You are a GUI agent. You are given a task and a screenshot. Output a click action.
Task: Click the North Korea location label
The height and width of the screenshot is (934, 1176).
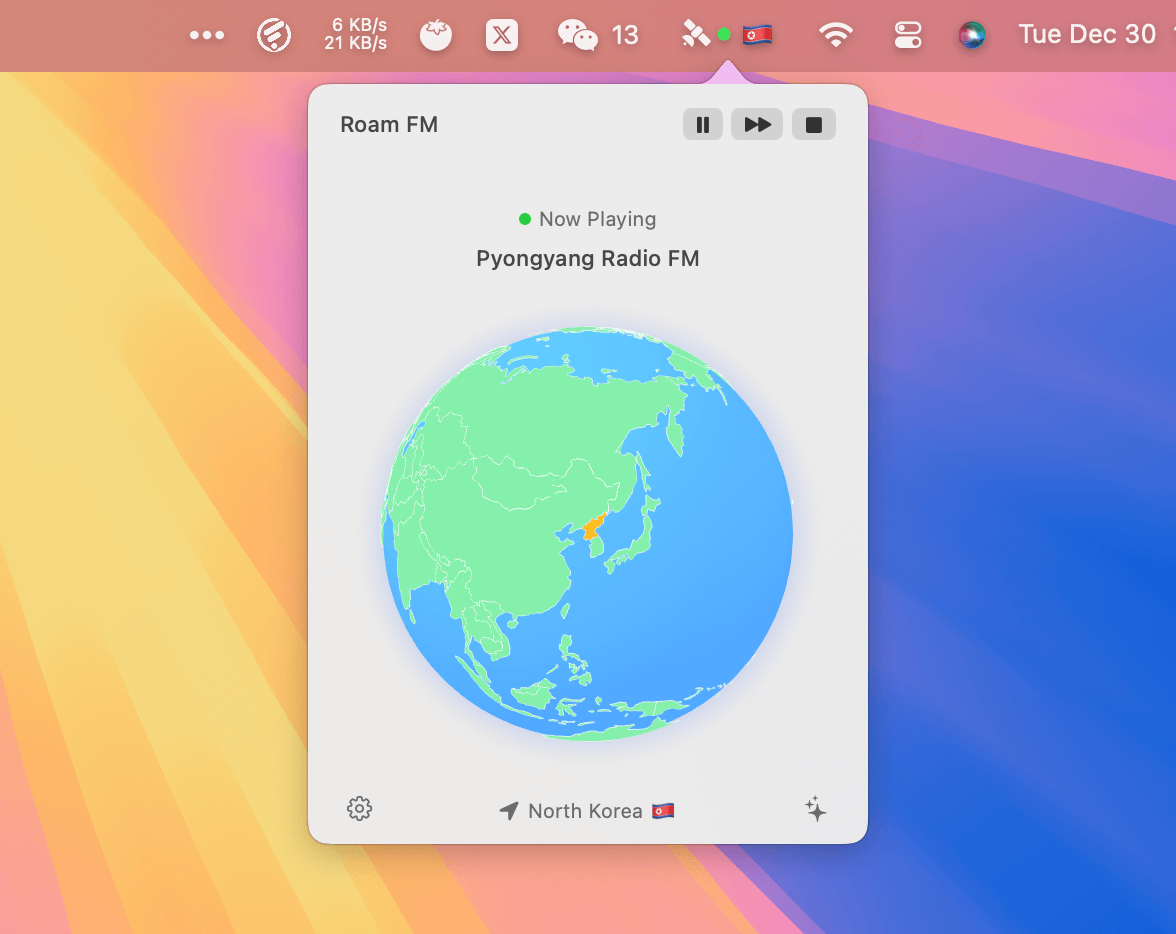(585, 811)
